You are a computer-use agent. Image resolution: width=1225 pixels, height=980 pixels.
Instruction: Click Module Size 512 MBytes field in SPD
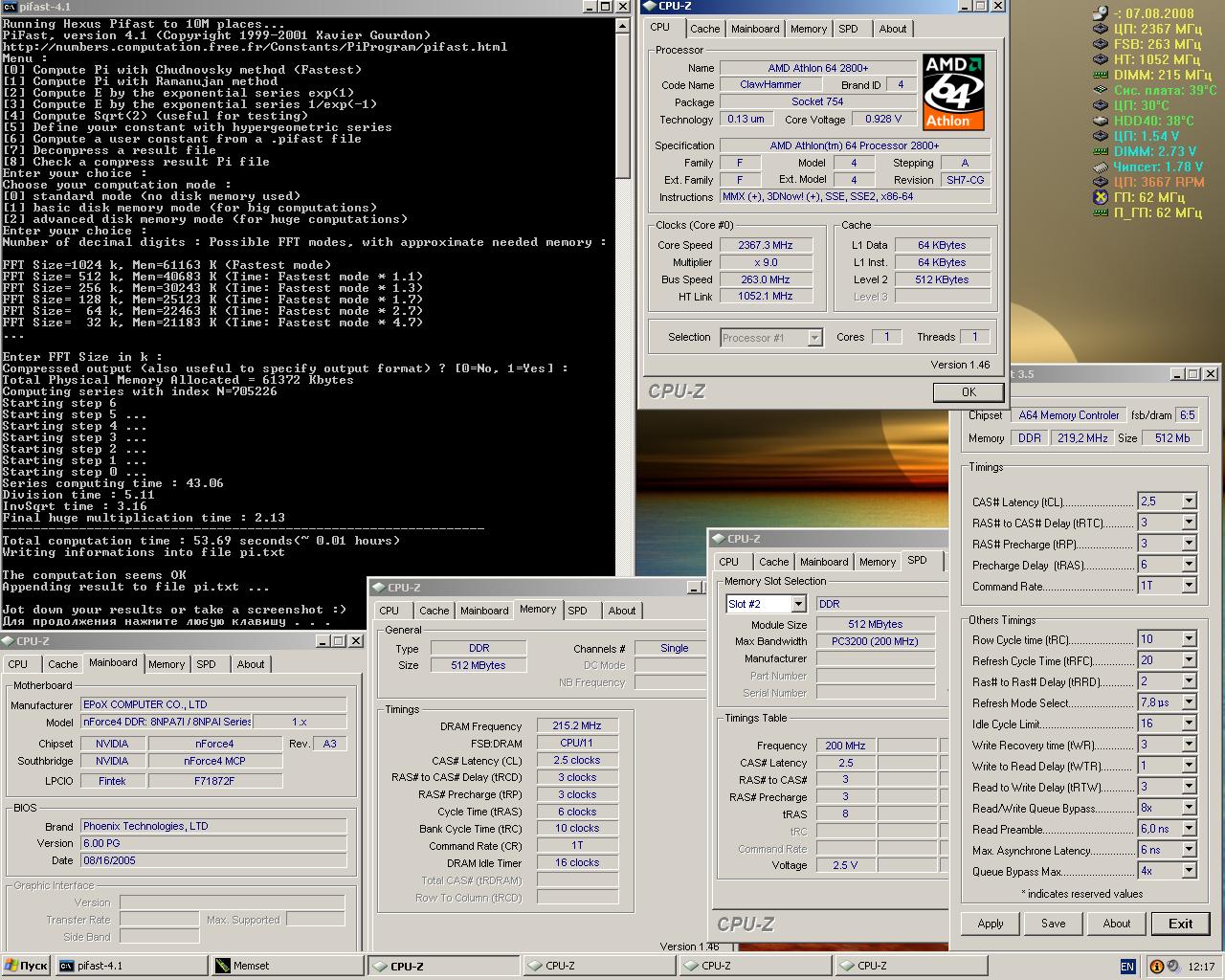(x=876, y=624)
